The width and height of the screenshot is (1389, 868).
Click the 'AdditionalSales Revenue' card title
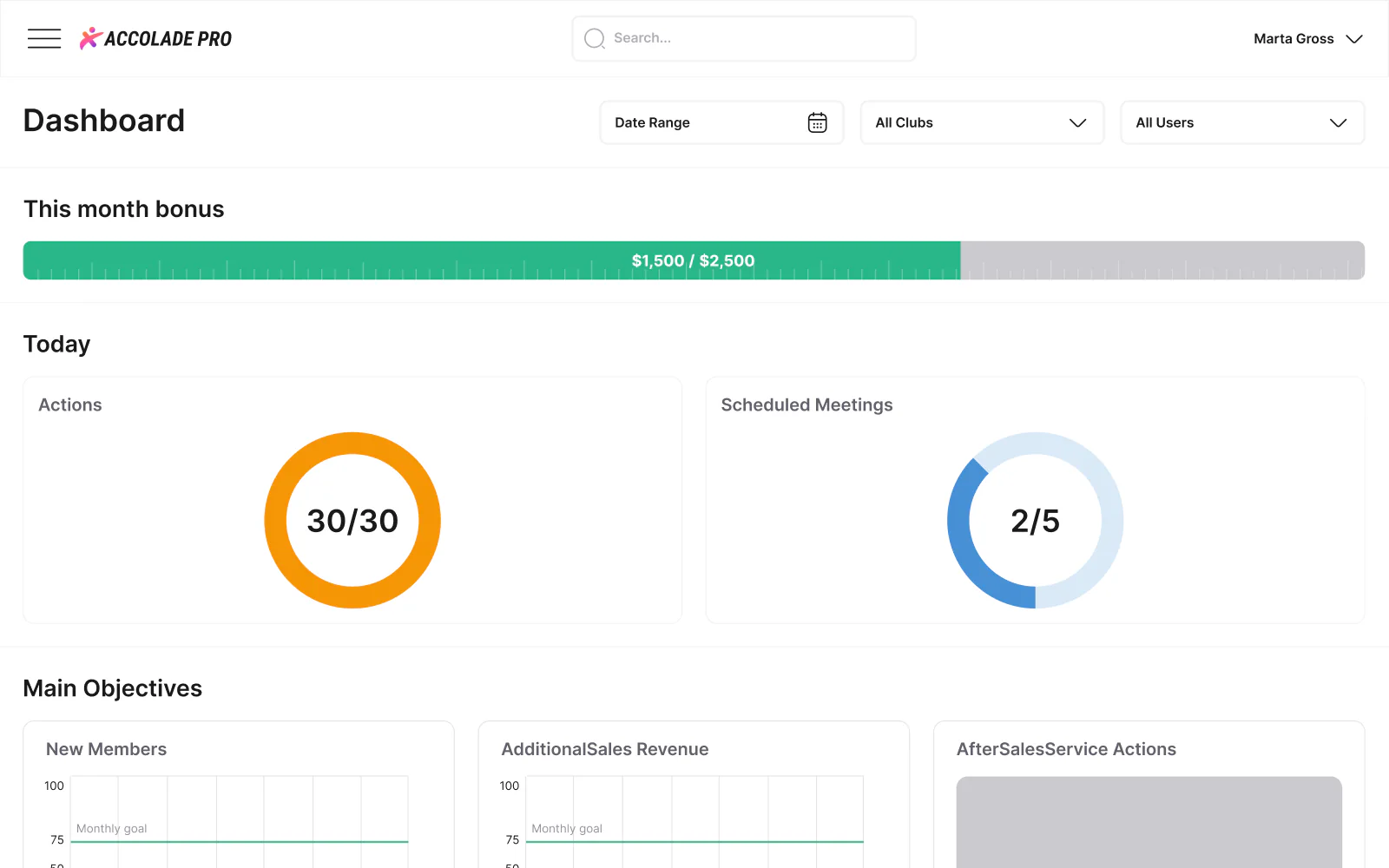pyautogui.click(x=605, y=749)
